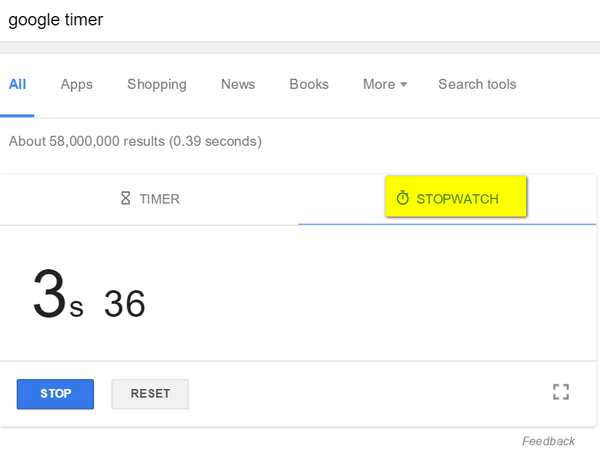Click the search box containing google timer

pyautogui.click(x=300, y=20)
